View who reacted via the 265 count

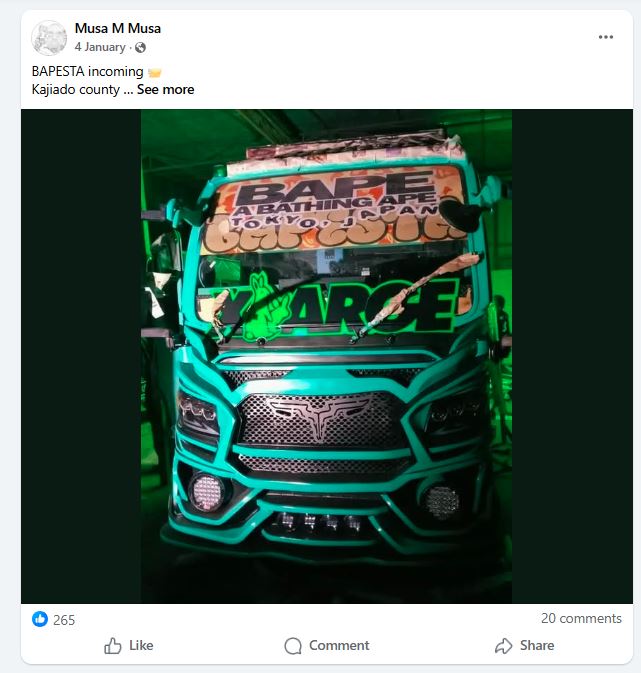(64, 620)
